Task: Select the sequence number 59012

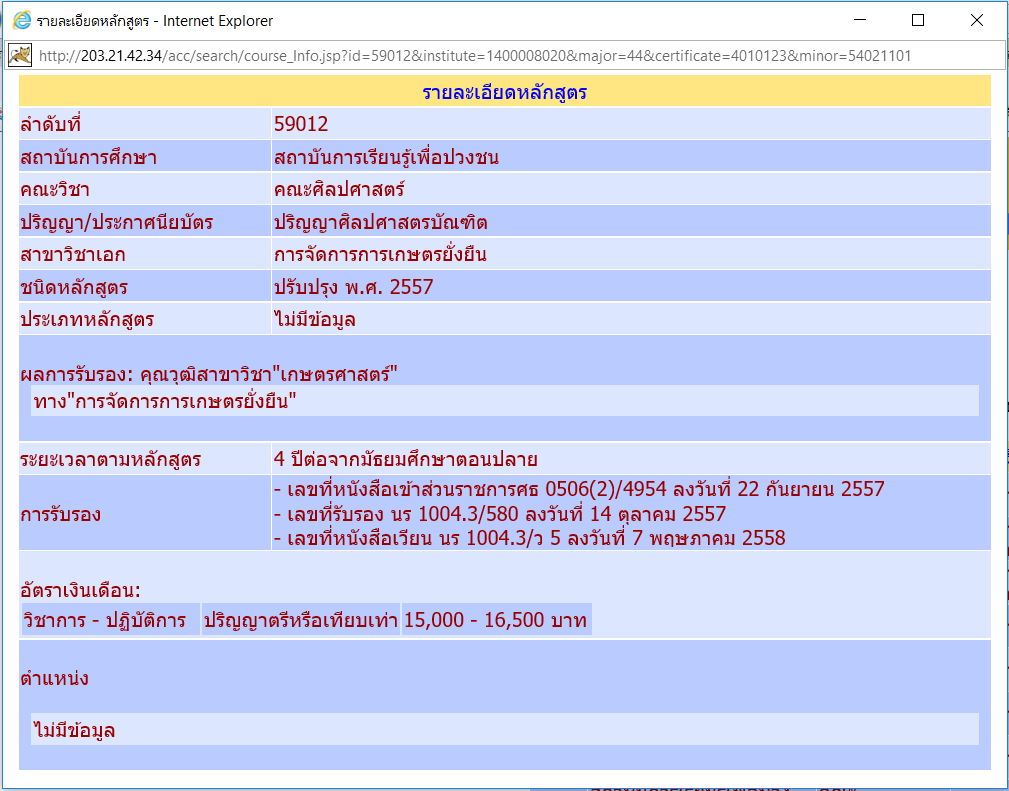Action: 301,125
